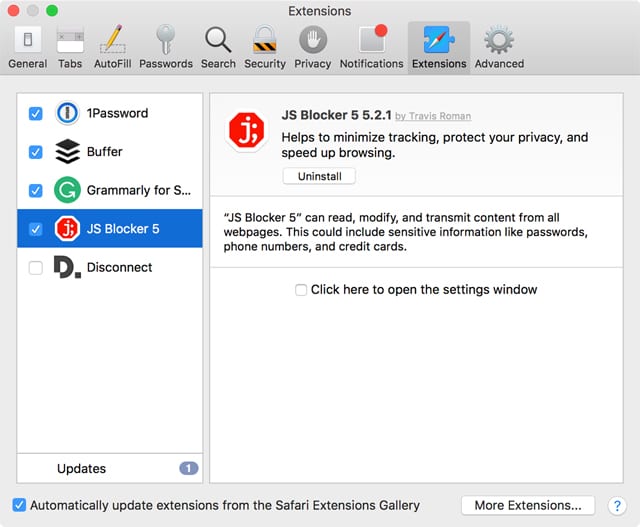Uncheck the Buffer extension
The image size is (640, 527).
tap(36, 152)
